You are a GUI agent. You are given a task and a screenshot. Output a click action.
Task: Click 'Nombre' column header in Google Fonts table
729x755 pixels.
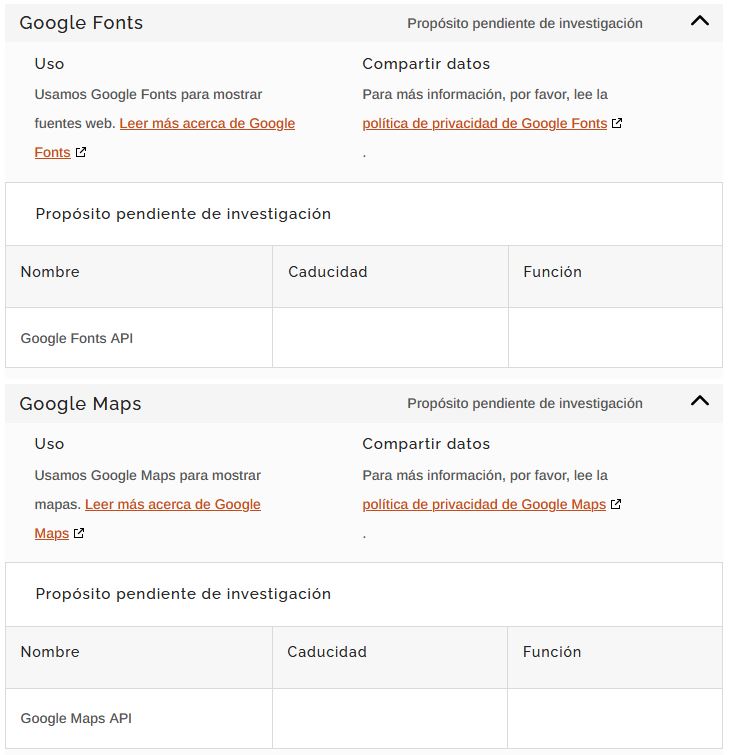coord(50,272)
